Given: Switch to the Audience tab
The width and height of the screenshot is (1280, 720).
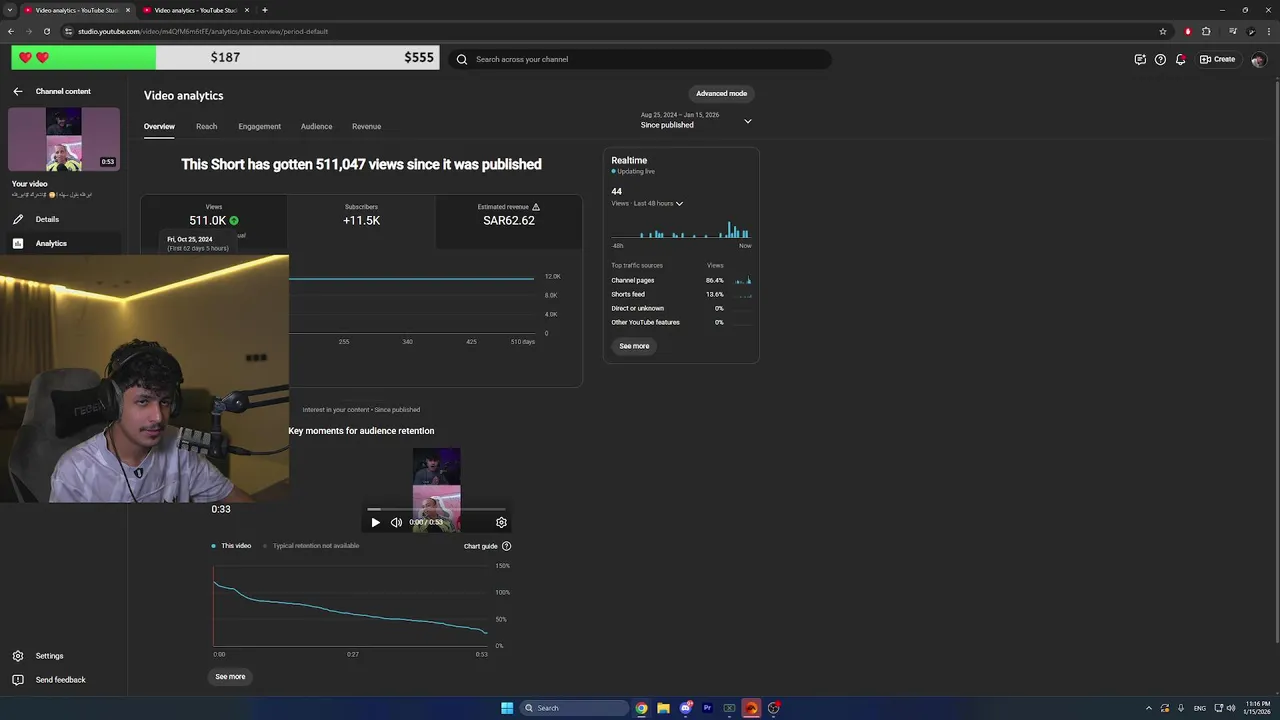Looking at the screenshot, I should (x=316, y=126).
